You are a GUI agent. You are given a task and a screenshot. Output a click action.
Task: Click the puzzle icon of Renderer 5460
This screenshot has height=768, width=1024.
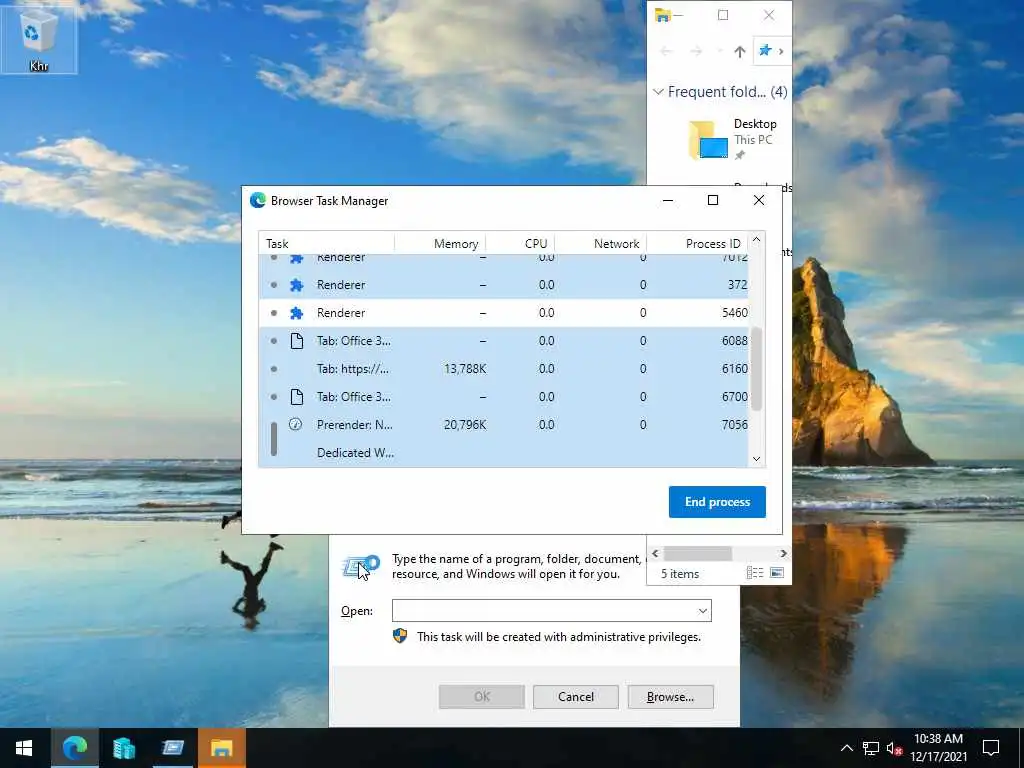pyautogui.click(x=296, y=313)
